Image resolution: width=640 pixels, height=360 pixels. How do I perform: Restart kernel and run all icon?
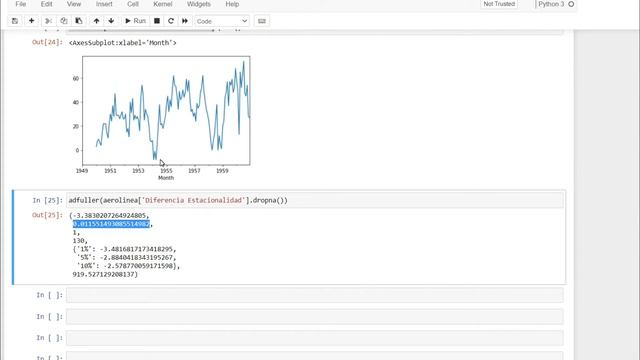point(185,21)
